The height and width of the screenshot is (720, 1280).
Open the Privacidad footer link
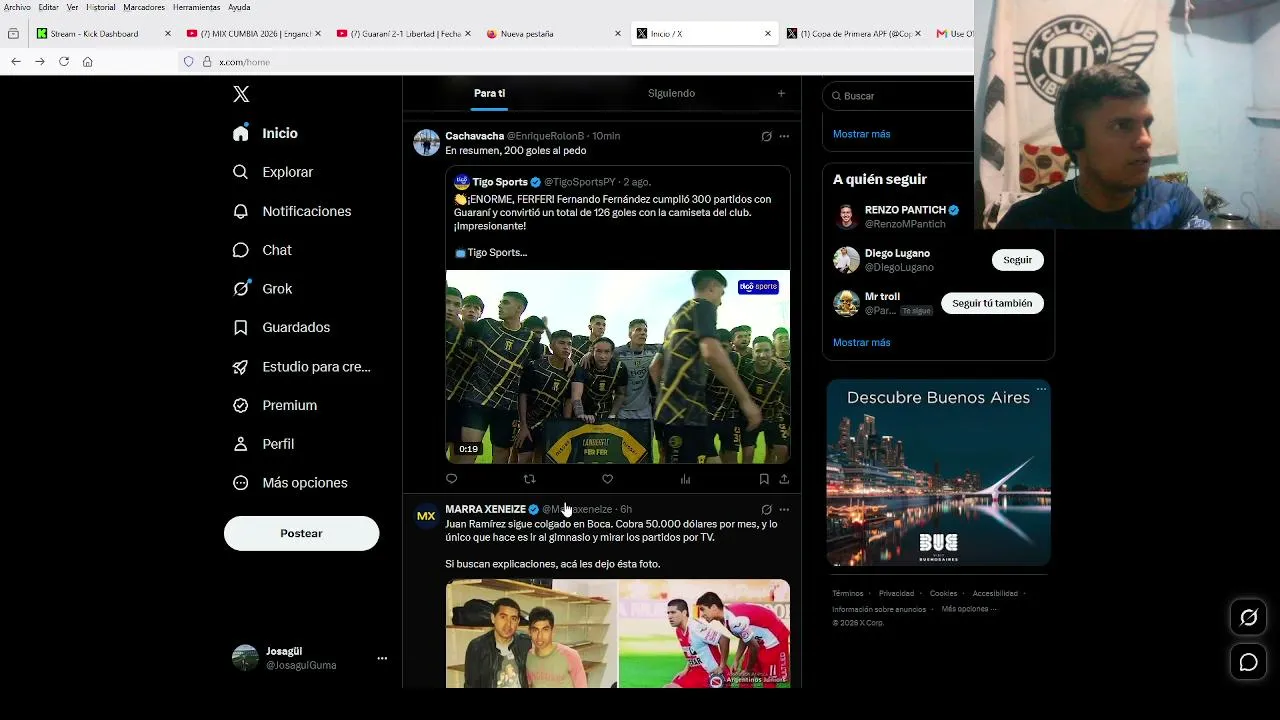[896, 594]
